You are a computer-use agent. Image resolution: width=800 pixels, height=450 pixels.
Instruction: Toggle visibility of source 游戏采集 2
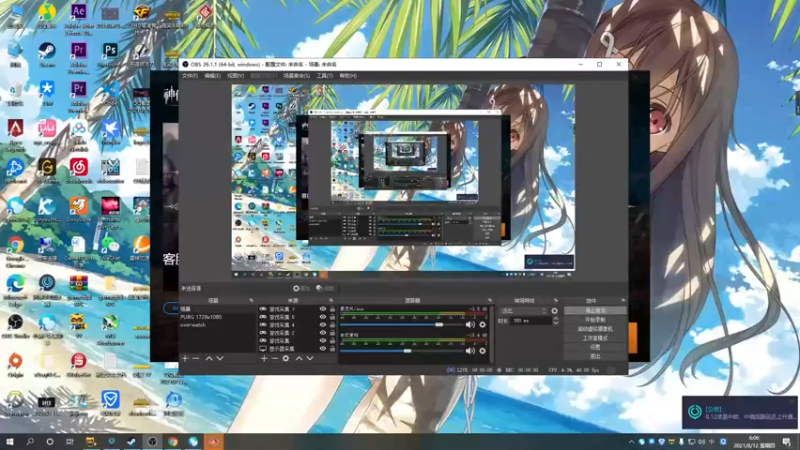tap(322, 333)
